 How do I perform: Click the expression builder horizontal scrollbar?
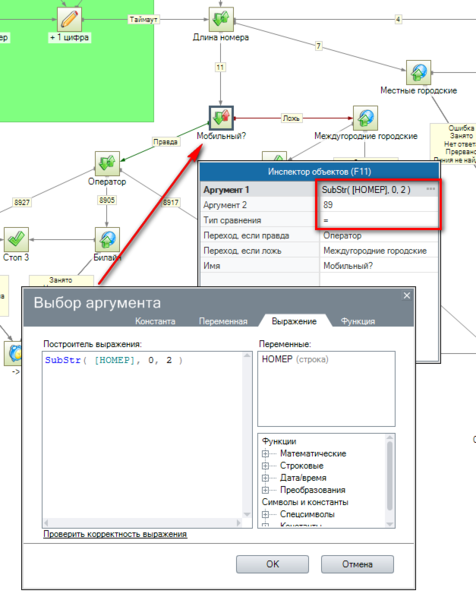click(x=142, y=523)
